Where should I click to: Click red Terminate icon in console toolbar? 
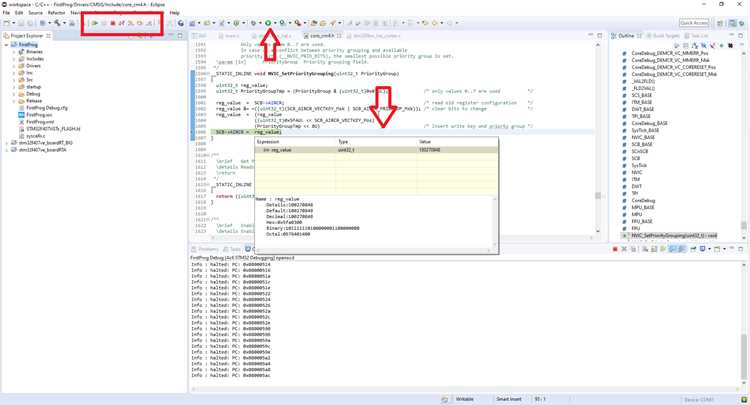[x=615, y=249]
